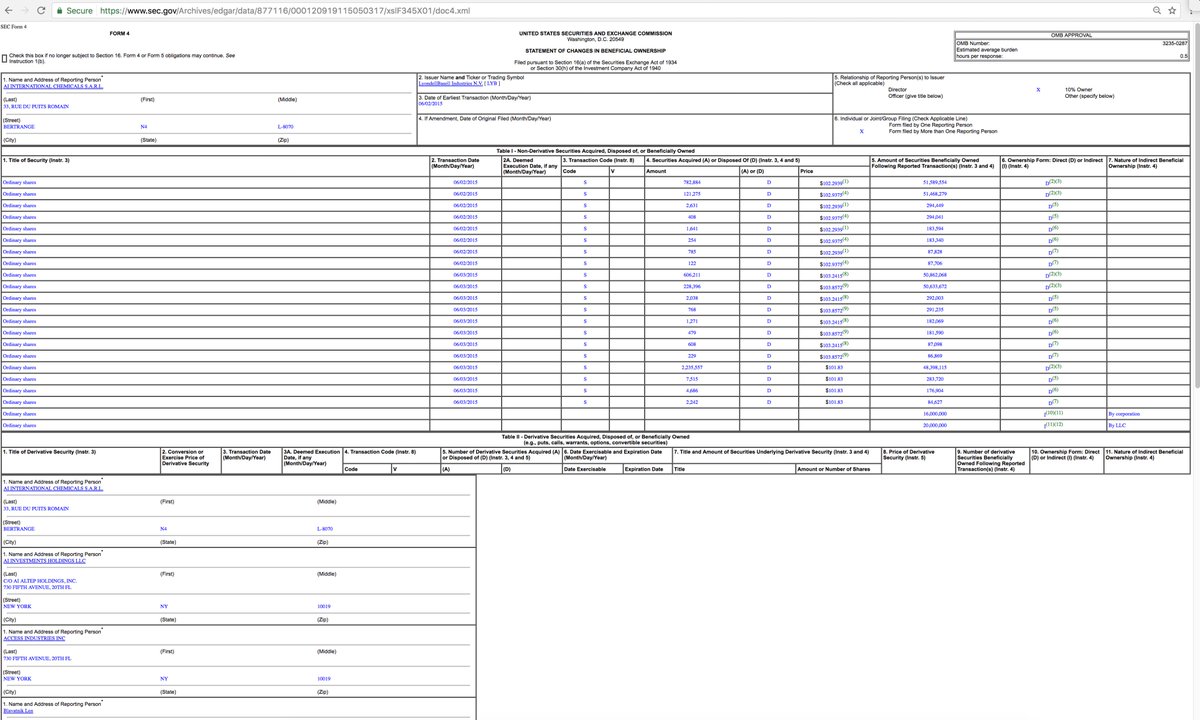The height and width of the screenshot is (720, 1200).
Task: Open the zoom magnifier icon in address bar
Action: tap(1158, 10)
